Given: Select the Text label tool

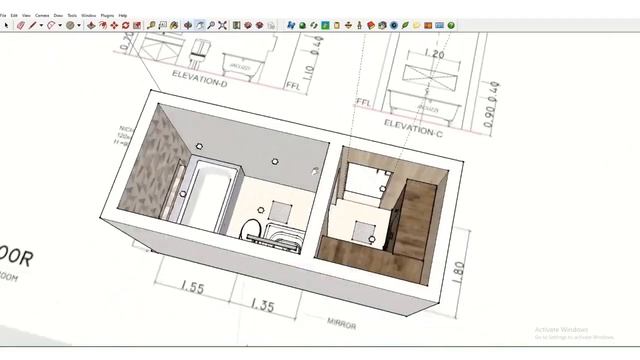Looking at the screenshot, I should [x=163, y=25].
